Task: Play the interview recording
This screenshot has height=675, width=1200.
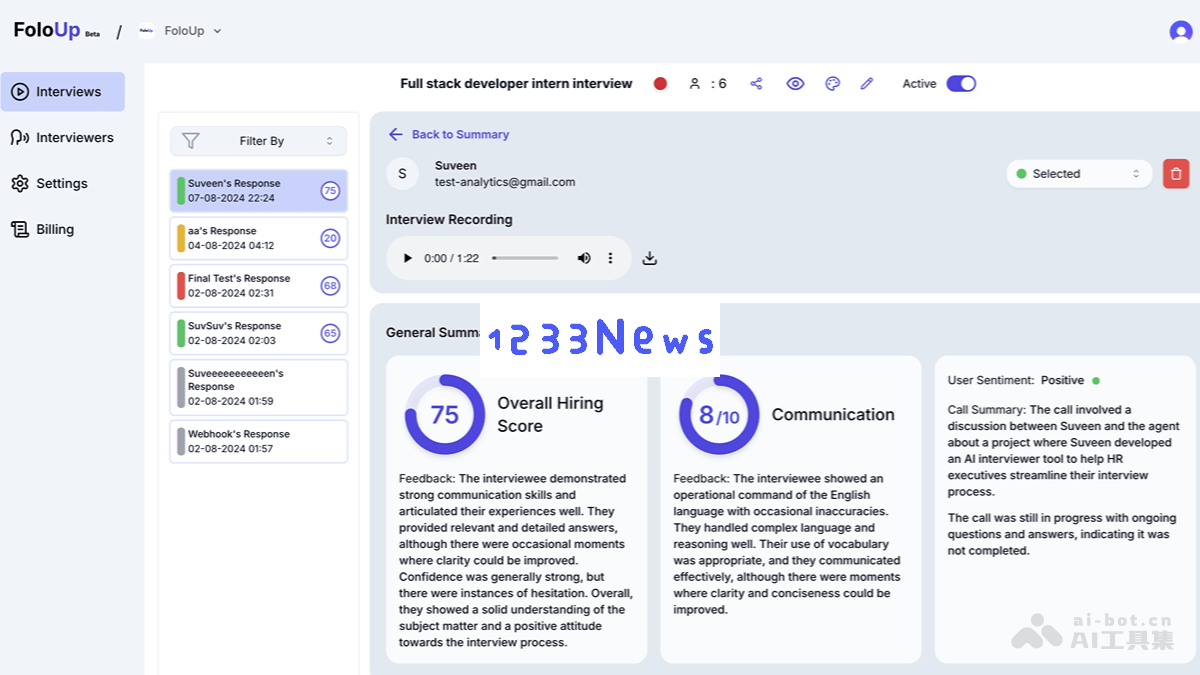Action: (x=407, y=258)
